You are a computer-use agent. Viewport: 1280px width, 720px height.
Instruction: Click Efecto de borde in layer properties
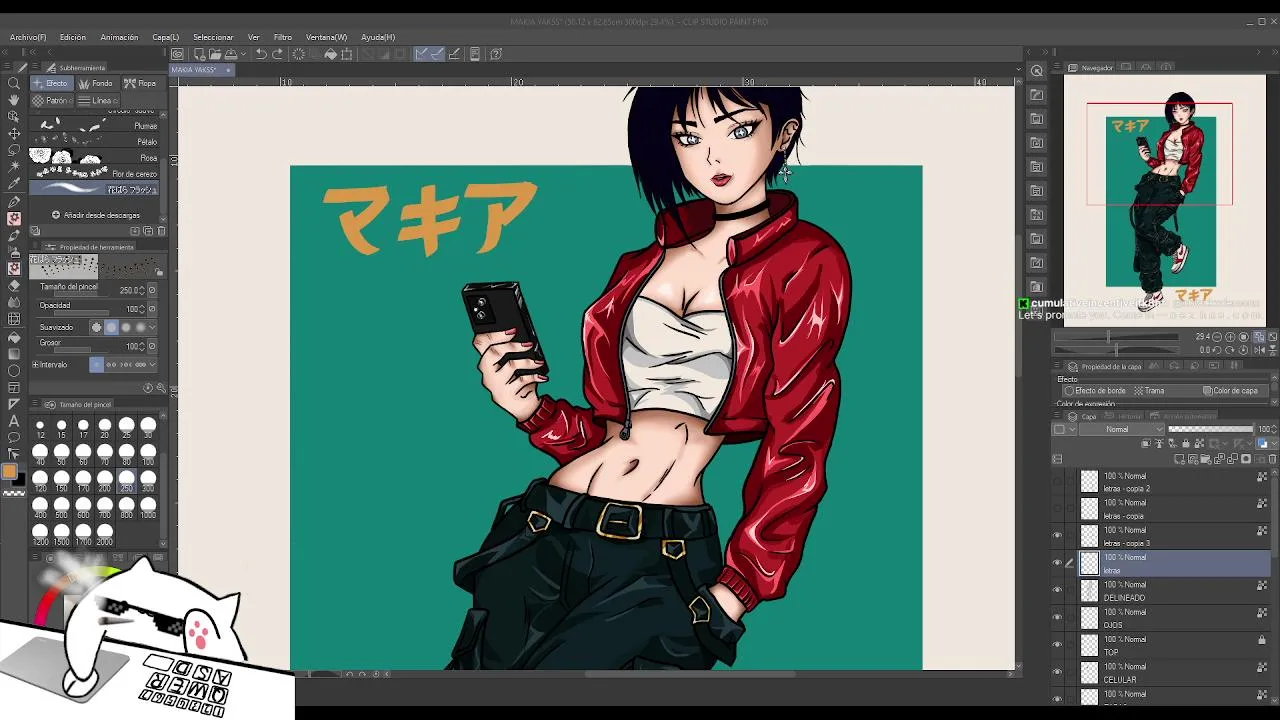coord(1095,391)
